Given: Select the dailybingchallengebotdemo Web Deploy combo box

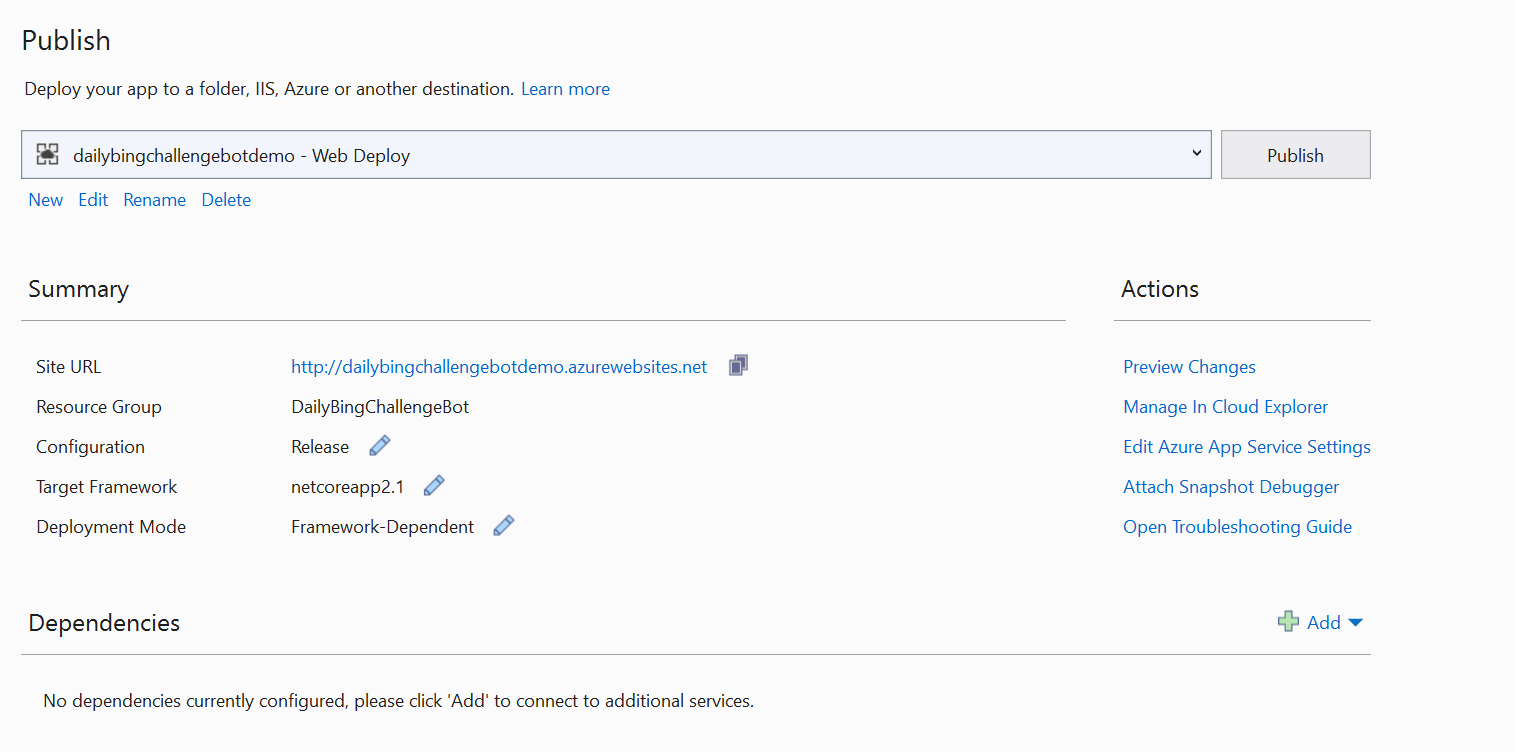Looking at the screenshot, I should pos(615,155).
